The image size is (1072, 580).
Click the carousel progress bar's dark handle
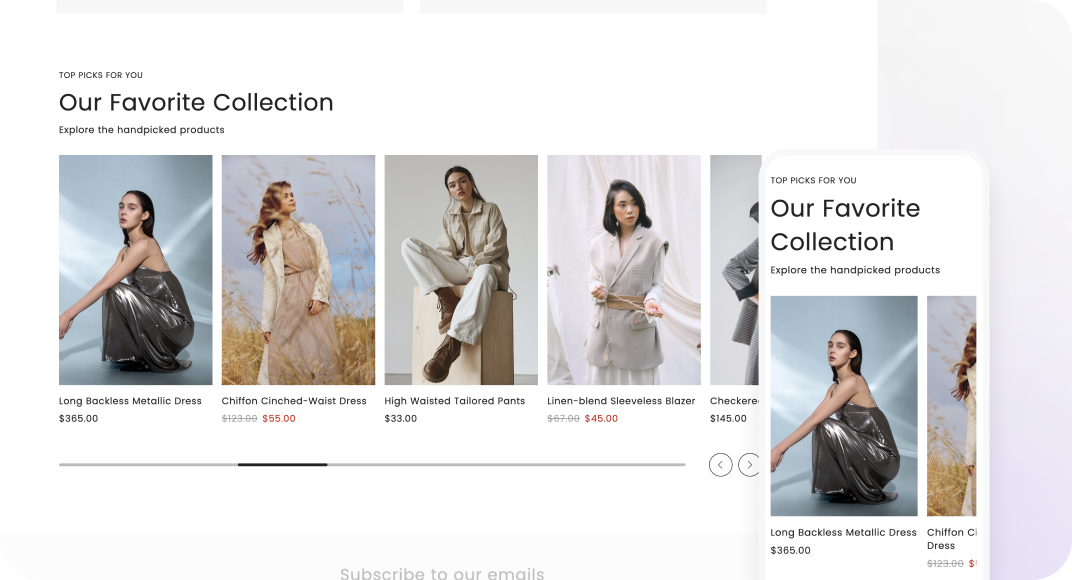tap(282, 464)
